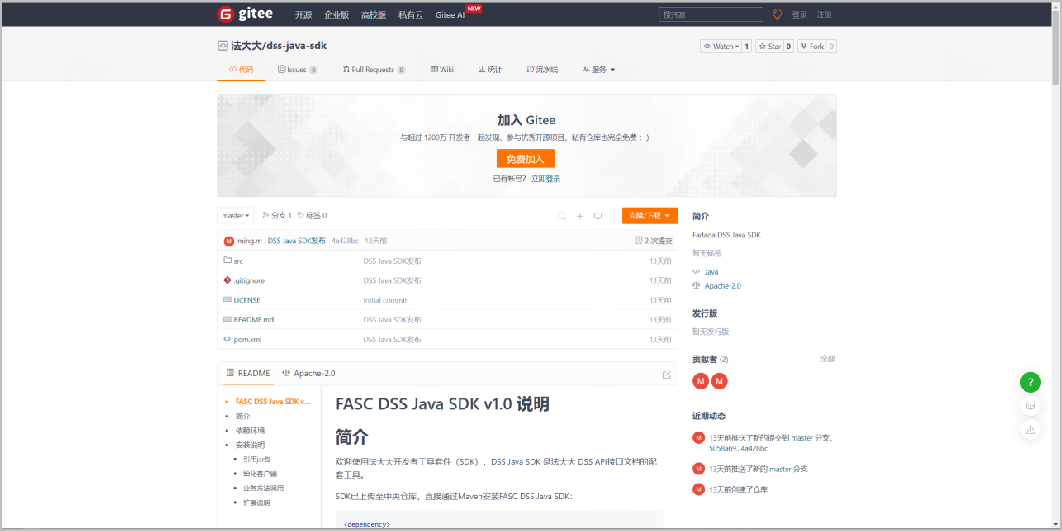Viewport: 1062px width, 531px height.
Task: Click the avatar beside the created-repository activity
Action: pyautogui.click(x=698, y=488)
